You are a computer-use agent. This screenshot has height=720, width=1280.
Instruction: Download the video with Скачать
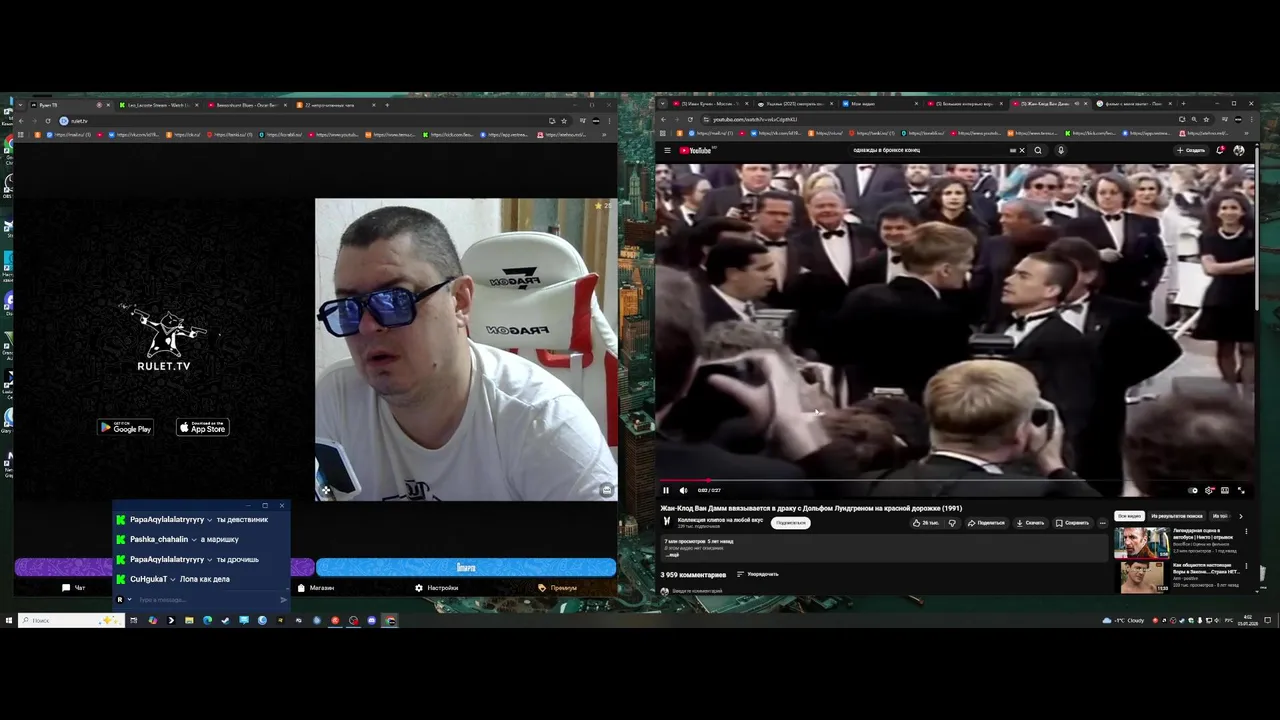1030,522
